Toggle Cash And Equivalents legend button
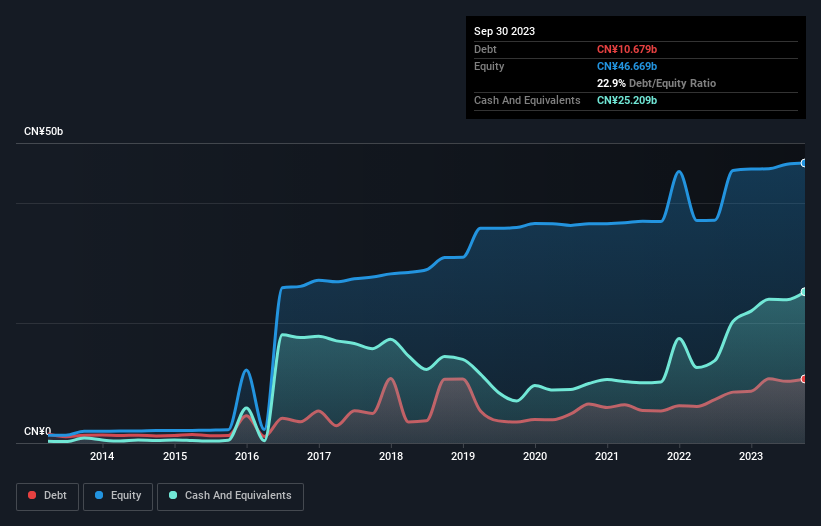This screenshot has height=526, width=821. coord(230,496)
